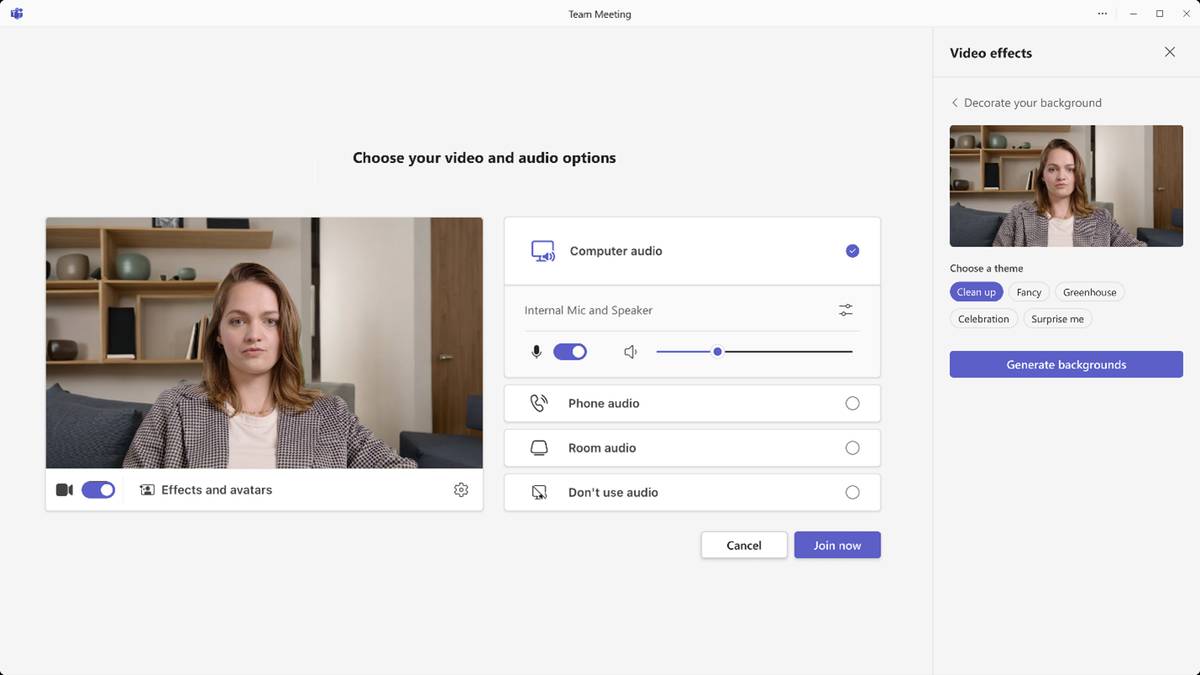Choose Room audio radio option

click(852, 448)
